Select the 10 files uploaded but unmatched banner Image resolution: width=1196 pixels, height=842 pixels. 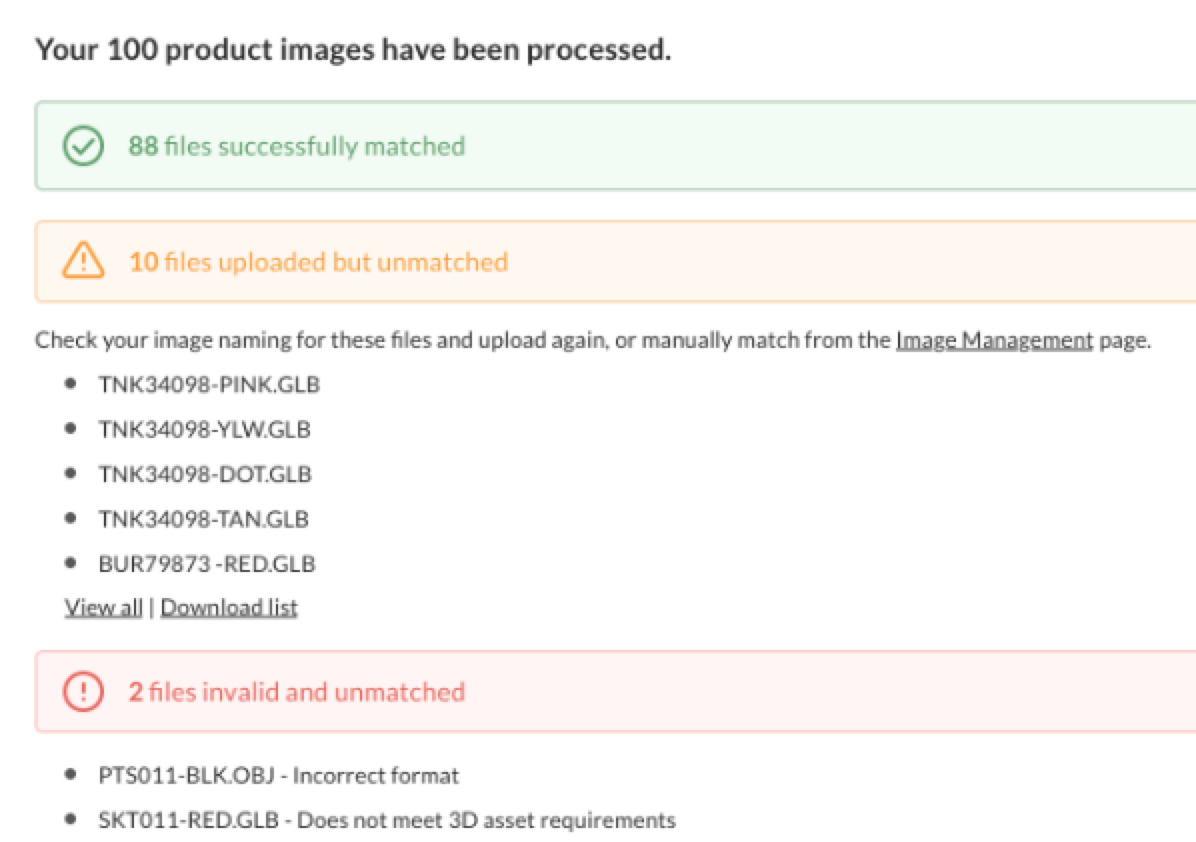(x=615, y=262)
